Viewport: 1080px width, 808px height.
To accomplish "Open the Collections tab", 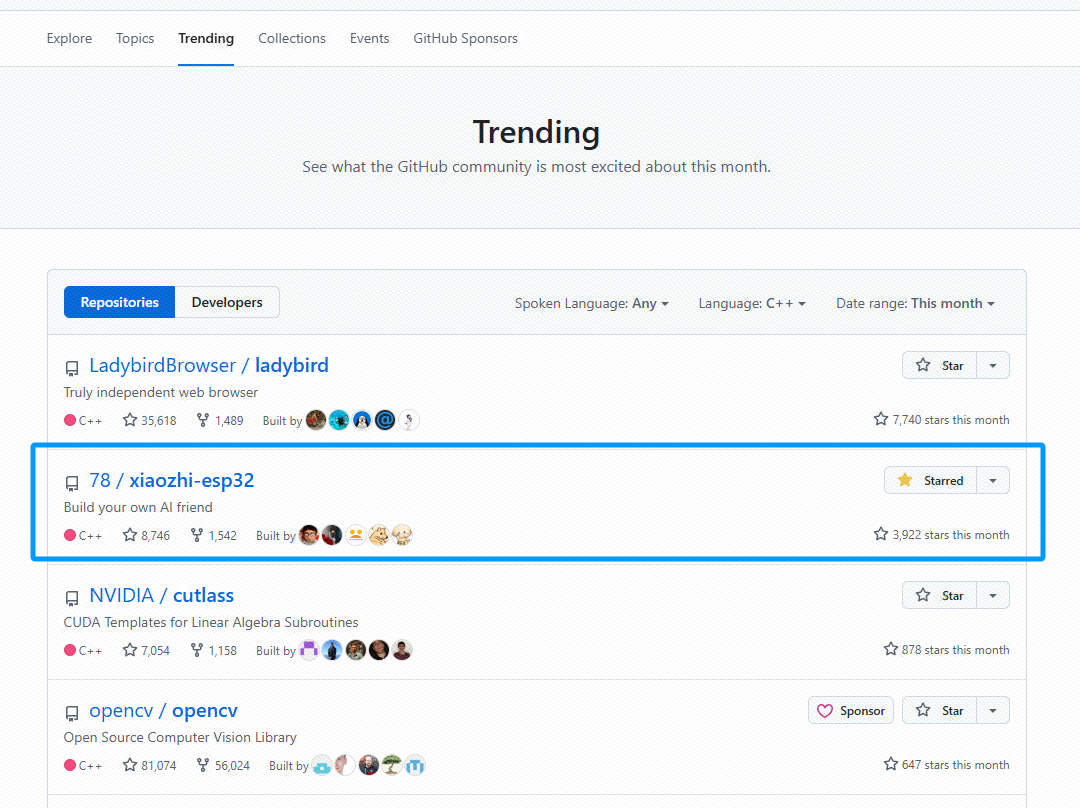I will pos(292,39).
